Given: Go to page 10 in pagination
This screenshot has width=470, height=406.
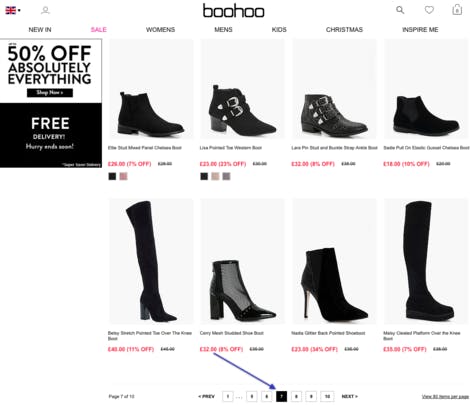Looking at the screenshot, I should point(327,396).
